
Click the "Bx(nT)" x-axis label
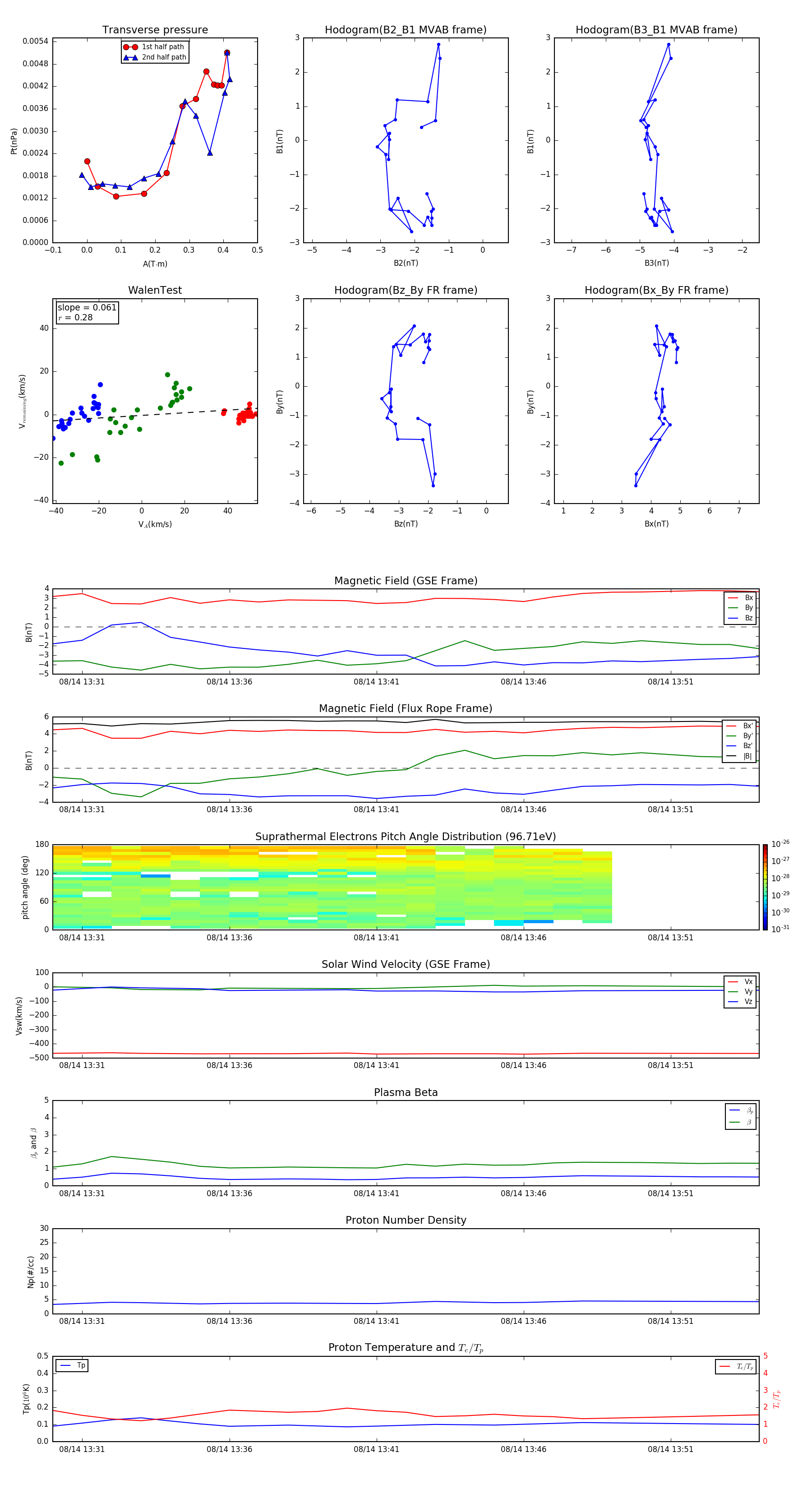point(656,524)
